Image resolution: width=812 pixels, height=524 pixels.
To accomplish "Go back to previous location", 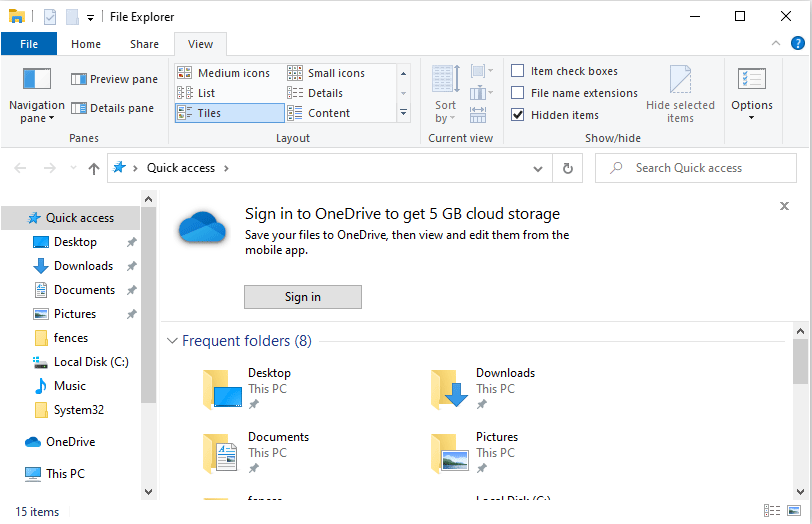I will pos(20,168).
